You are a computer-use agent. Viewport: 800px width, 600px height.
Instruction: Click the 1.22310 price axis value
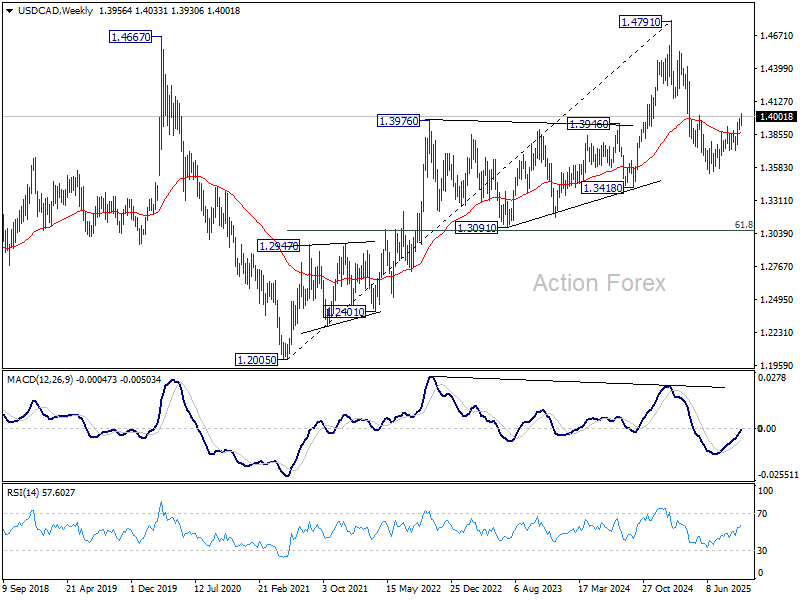pyautogui.click(x=777, y=333)
